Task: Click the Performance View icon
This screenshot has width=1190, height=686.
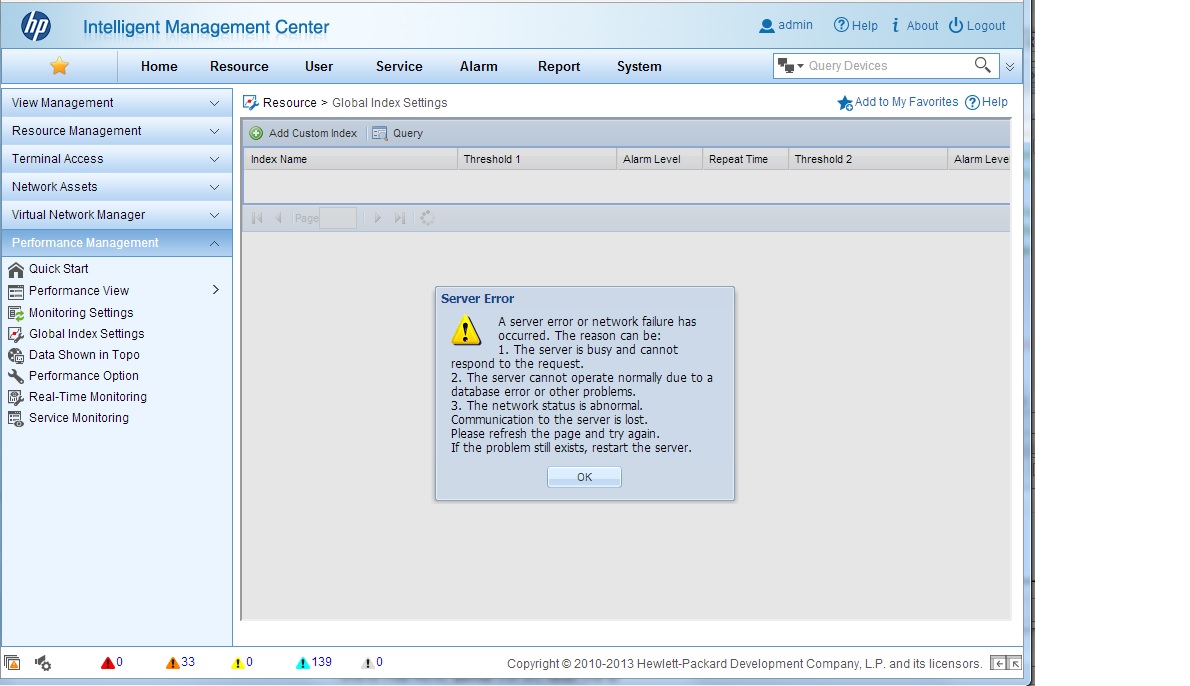Action: pyautogui.click(x=16, y=291)
